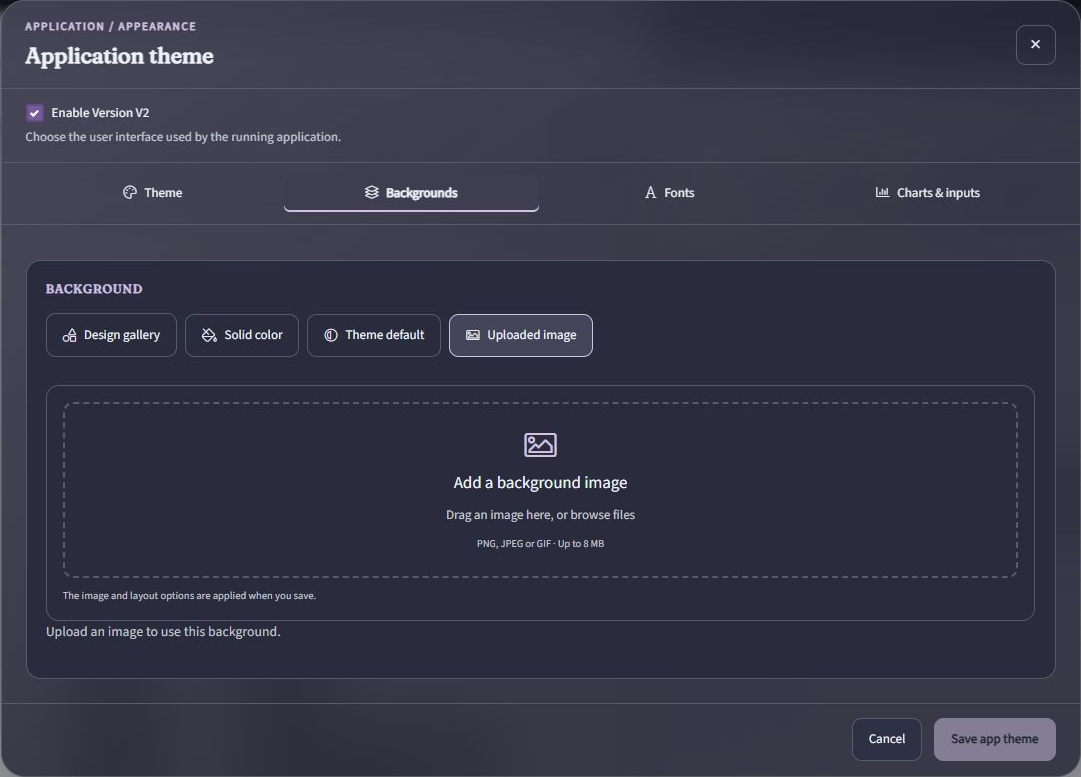The image size is (1081, 777).
Task: Click the contrast circle Theme default icon
Action: click(x=331, y=335)
